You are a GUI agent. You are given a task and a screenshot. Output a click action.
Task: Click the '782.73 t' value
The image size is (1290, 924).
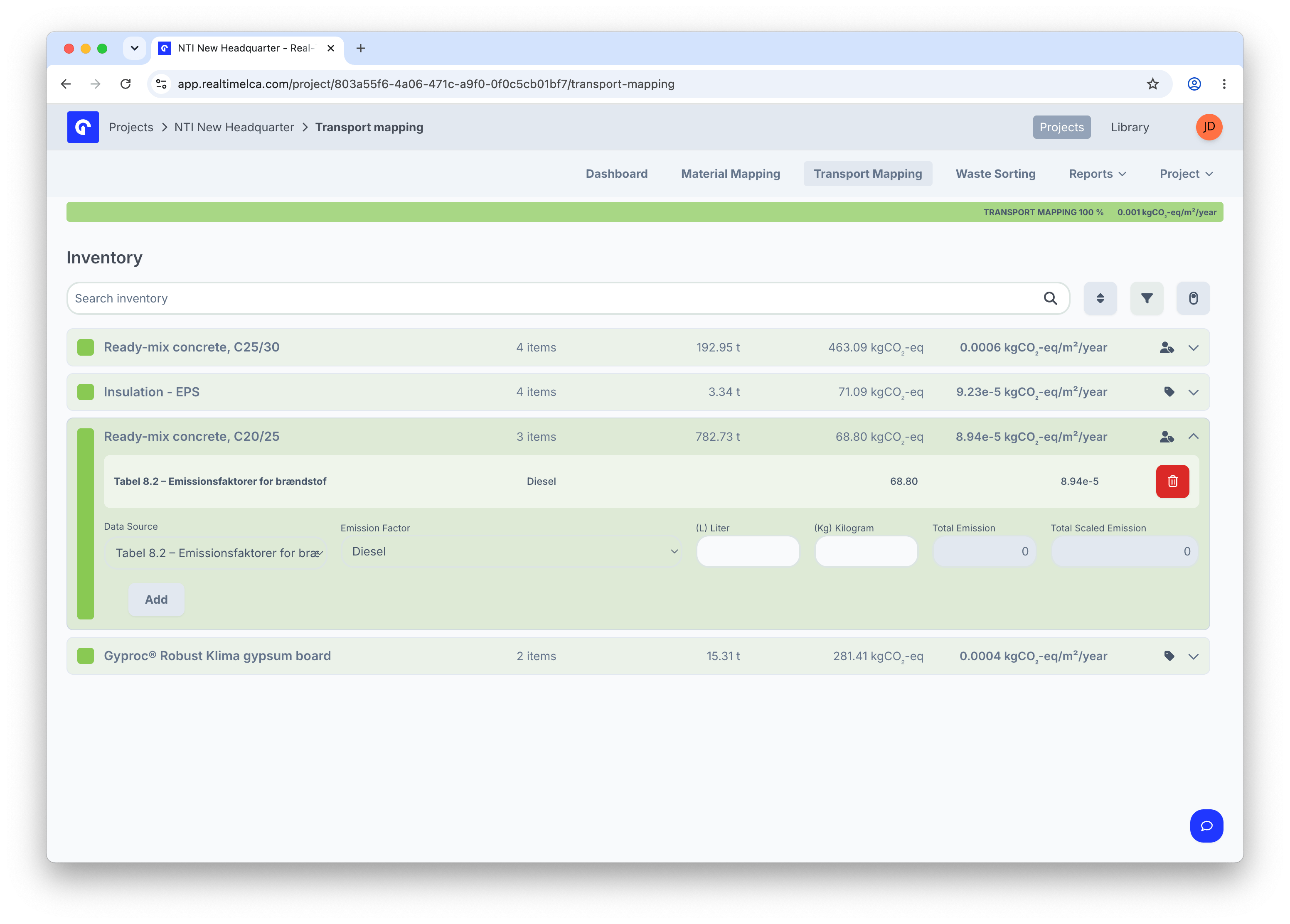[717, 437]
